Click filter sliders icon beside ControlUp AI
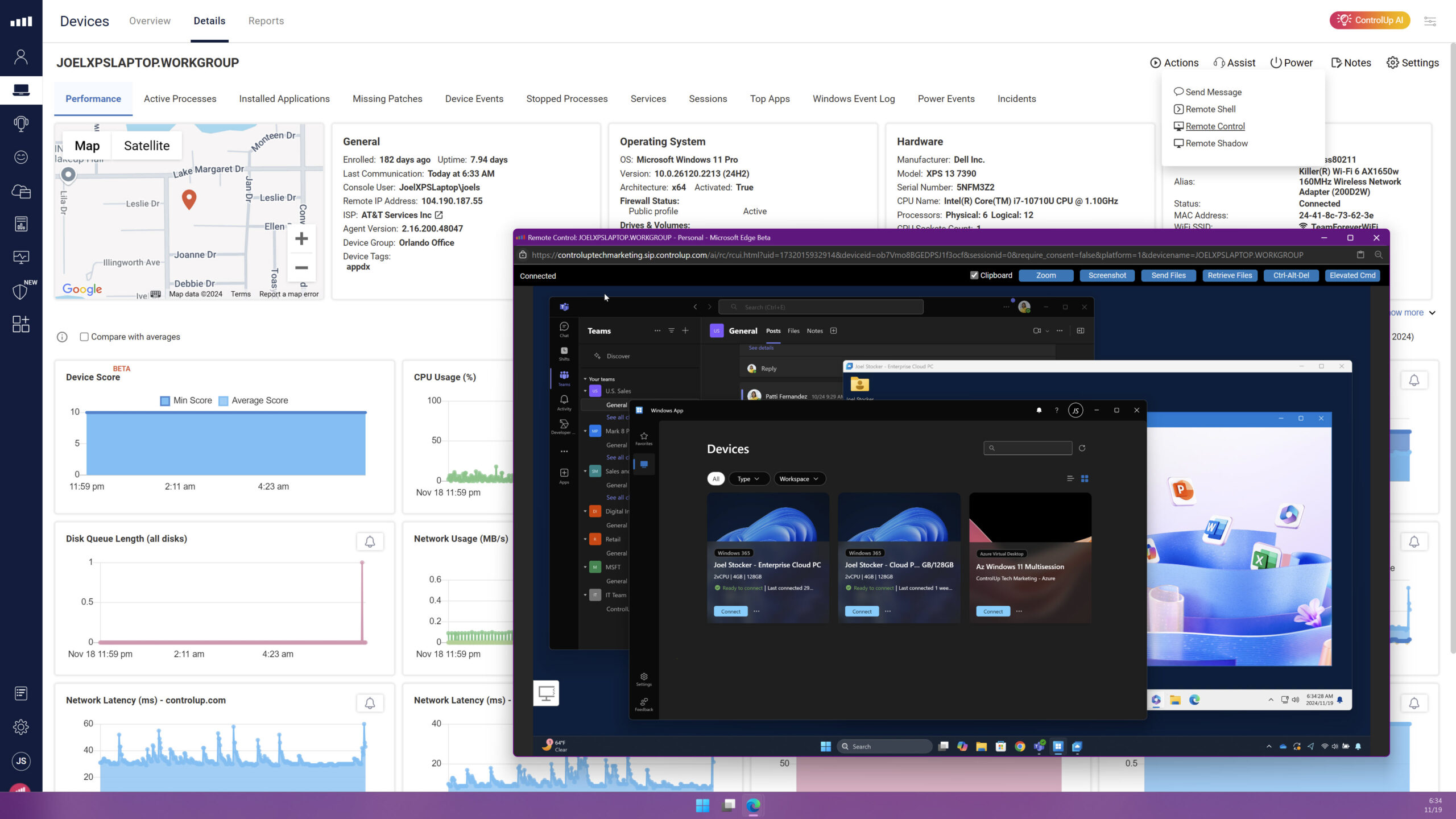This screenshot has height=819, width=1456. point(1430,21)
